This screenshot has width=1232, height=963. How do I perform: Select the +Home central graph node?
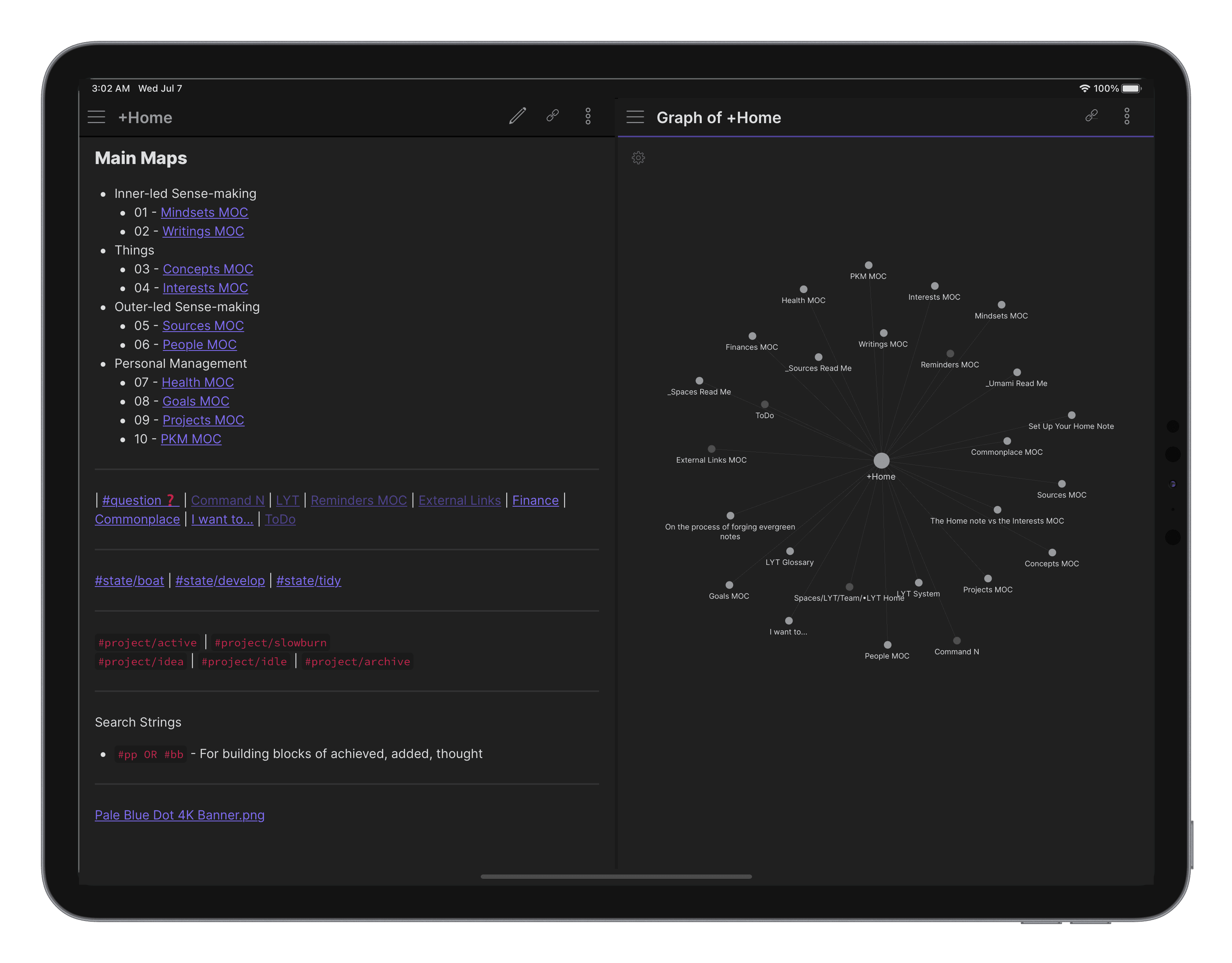pyautogui.click(x=881, y=460)
